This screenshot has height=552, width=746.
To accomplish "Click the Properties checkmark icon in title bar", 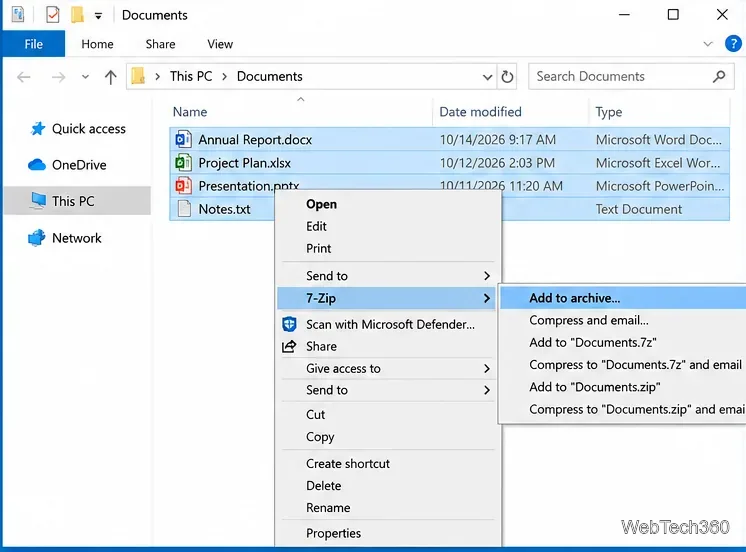I will click(x=53, y=15).
